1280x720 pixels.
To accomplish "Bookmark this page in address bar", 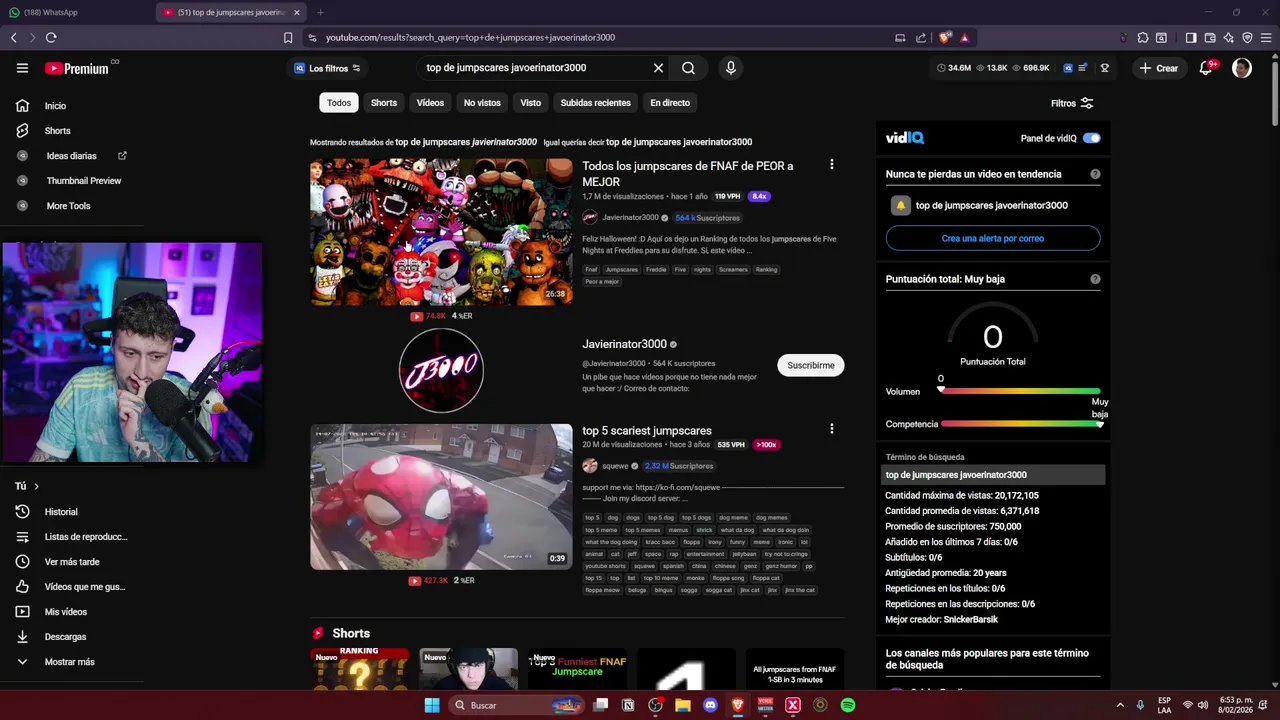I will pyautogui.click(x=288, y=38).
